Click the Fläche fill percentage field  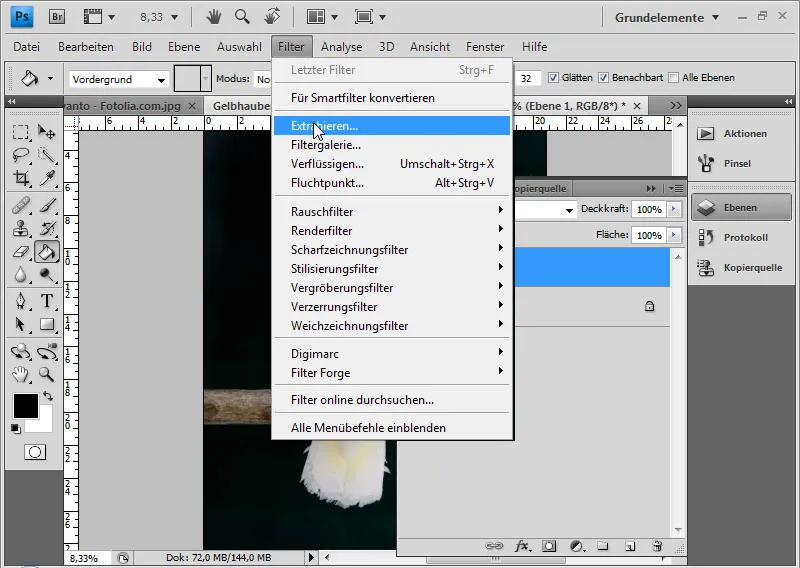[648, 235]
